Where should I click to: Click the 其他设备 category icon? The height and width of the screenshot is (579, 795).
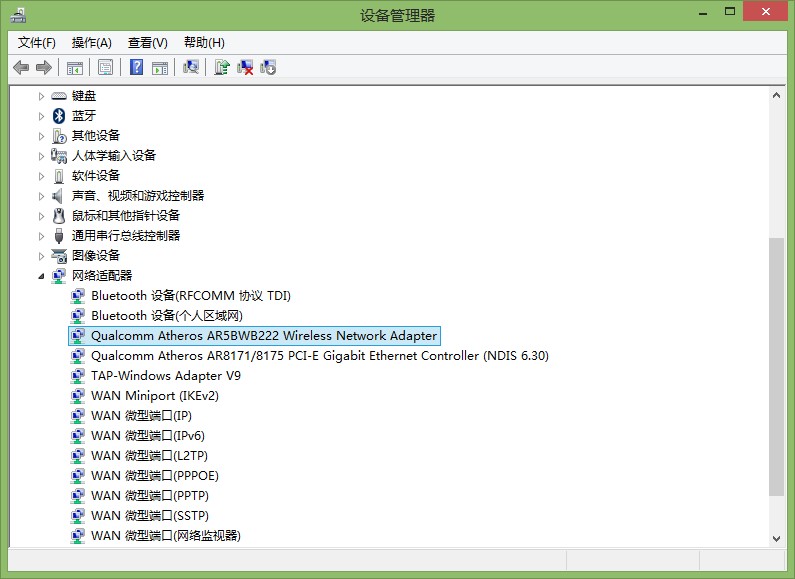(x=59, y=136)
